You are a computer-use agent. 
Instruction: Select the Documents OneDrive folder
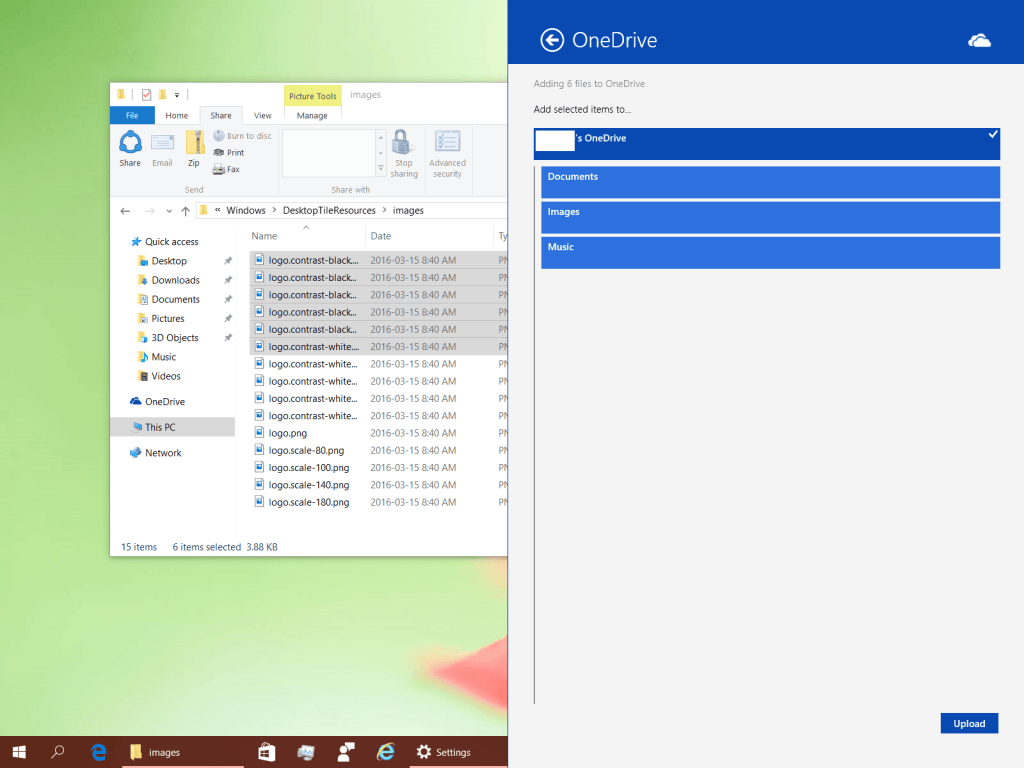770,182
